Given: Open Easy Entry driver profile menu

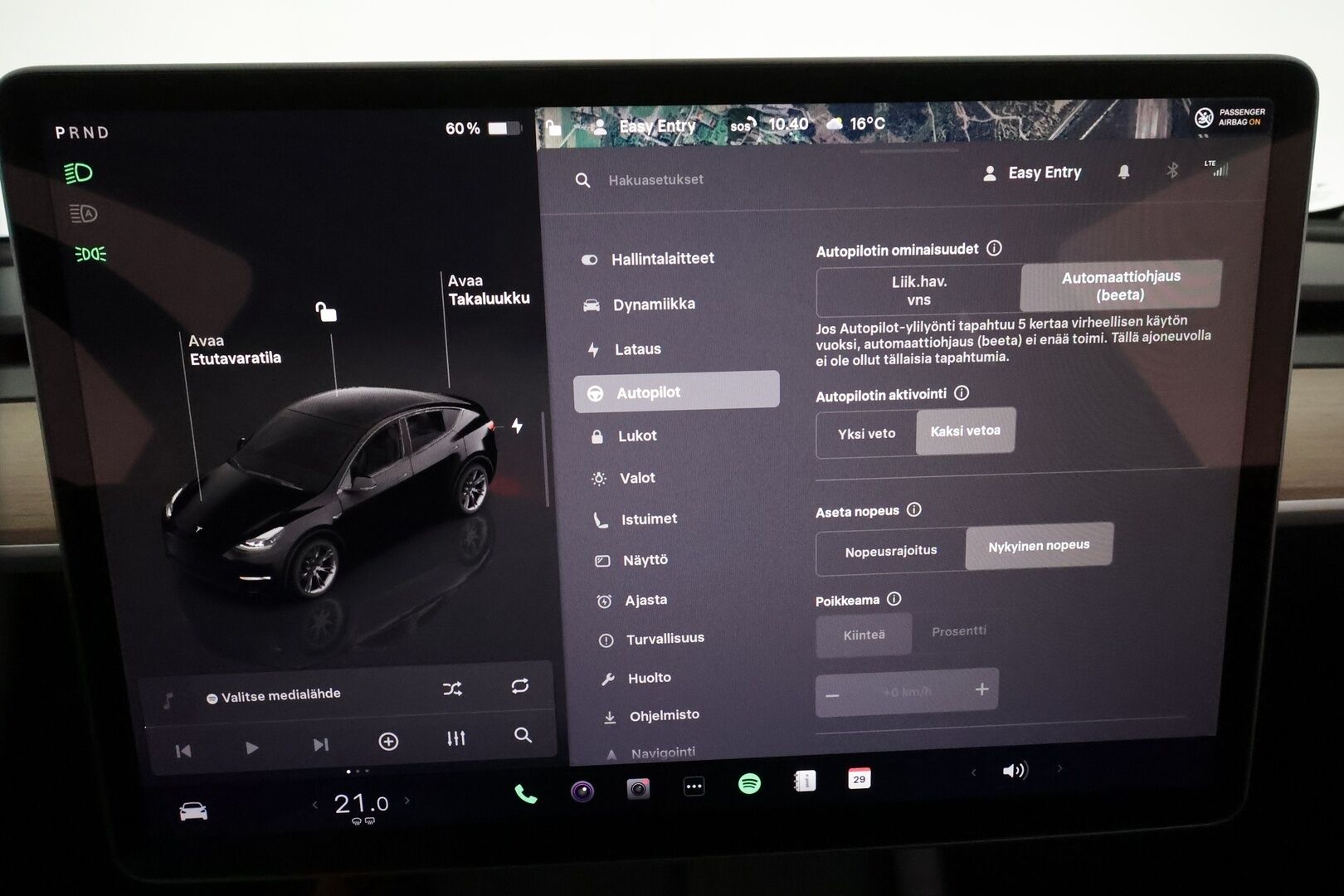Looking at the screenshot, I should [x=1033, y=173].
